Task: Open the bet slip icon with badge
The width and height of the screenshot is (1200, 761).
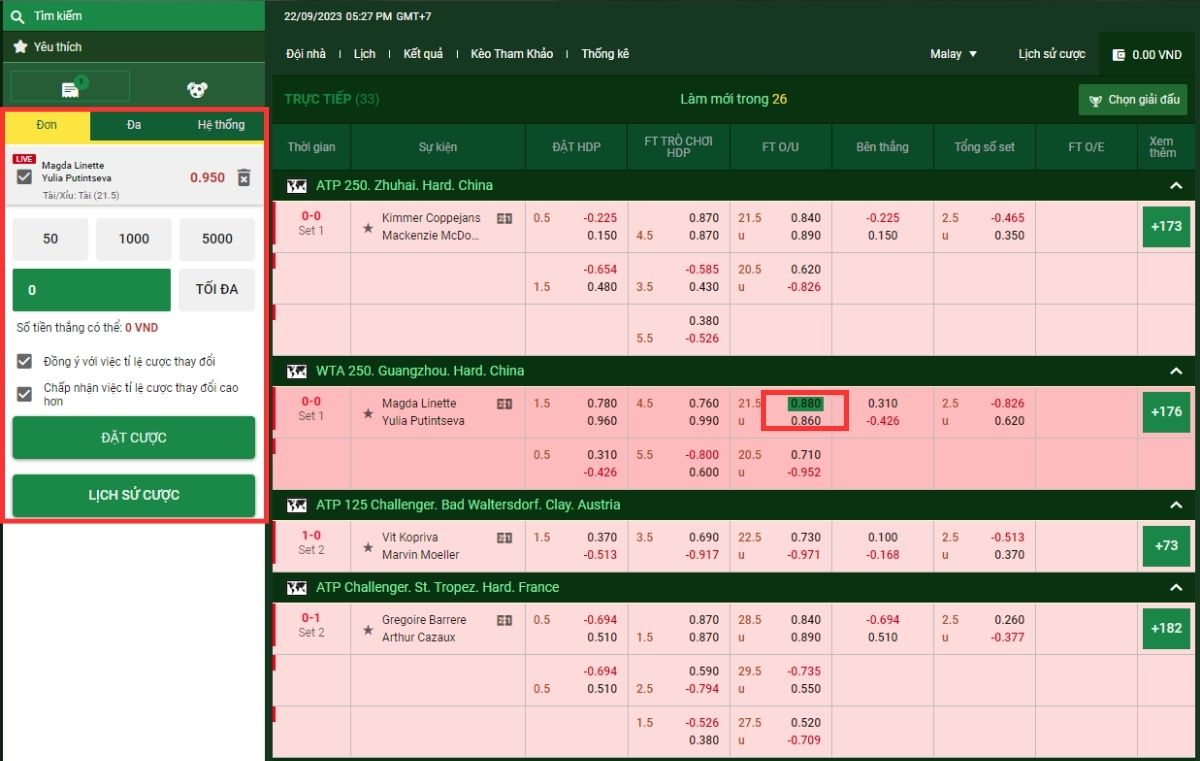Action: [x=70, y=89]
